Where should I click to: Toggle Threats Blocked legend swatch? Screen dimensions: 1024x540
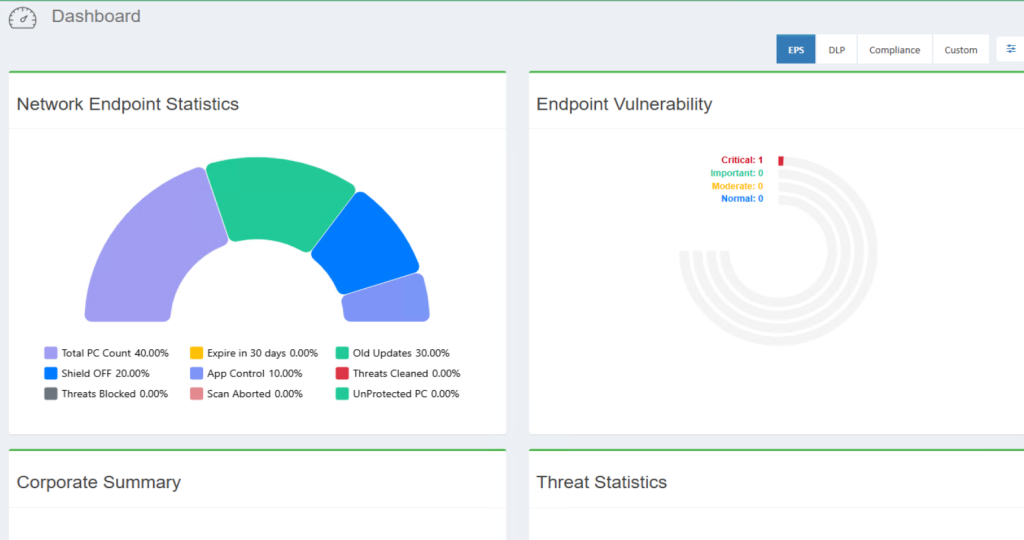click(x=51, y=394)
